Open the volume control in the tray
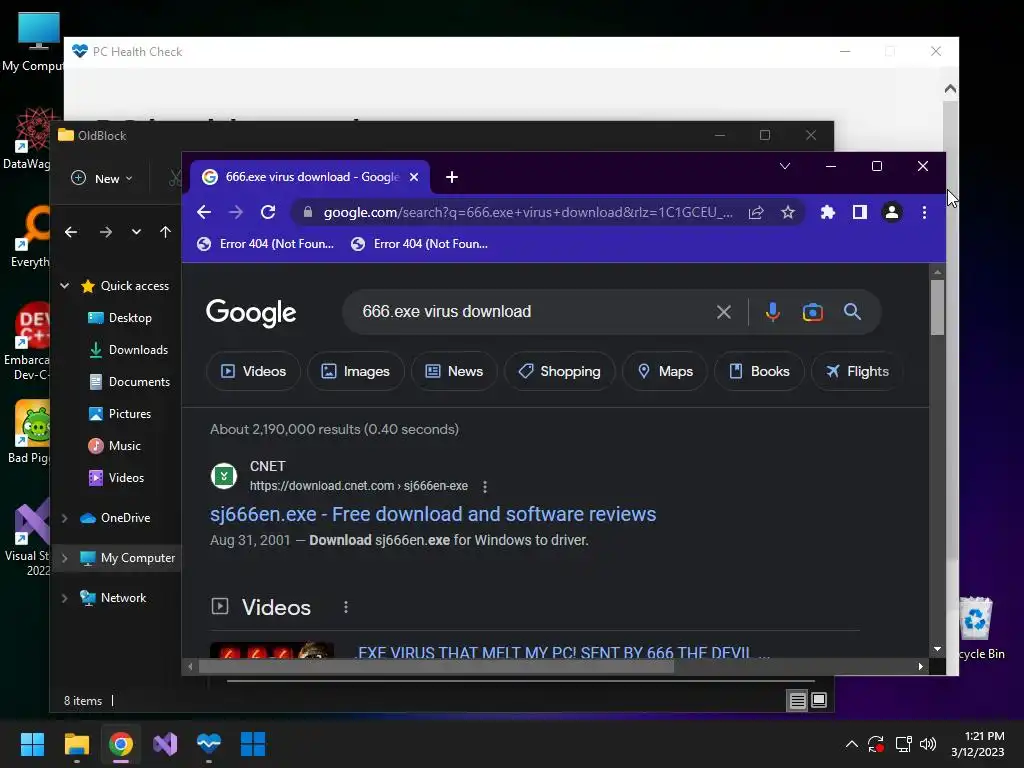 [927, 744]
